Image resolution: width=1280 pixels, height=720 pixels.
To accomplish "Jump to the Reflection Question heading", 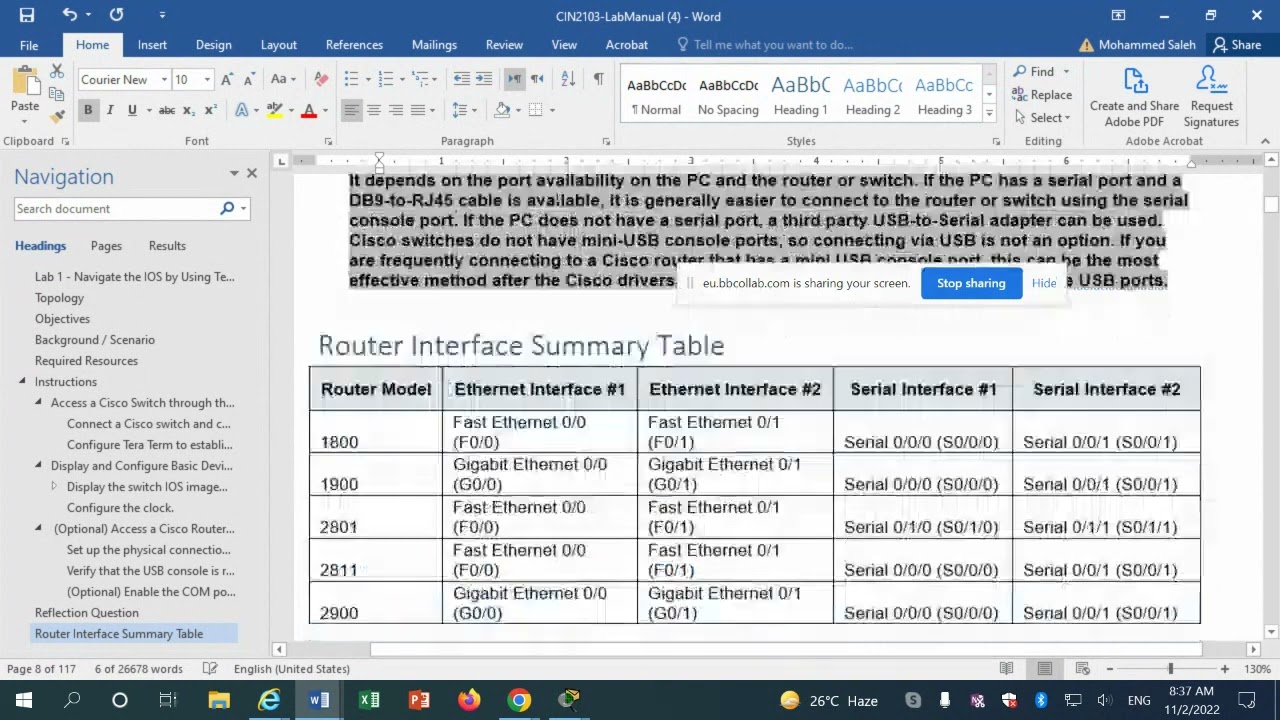I will (x=87, y=612).
